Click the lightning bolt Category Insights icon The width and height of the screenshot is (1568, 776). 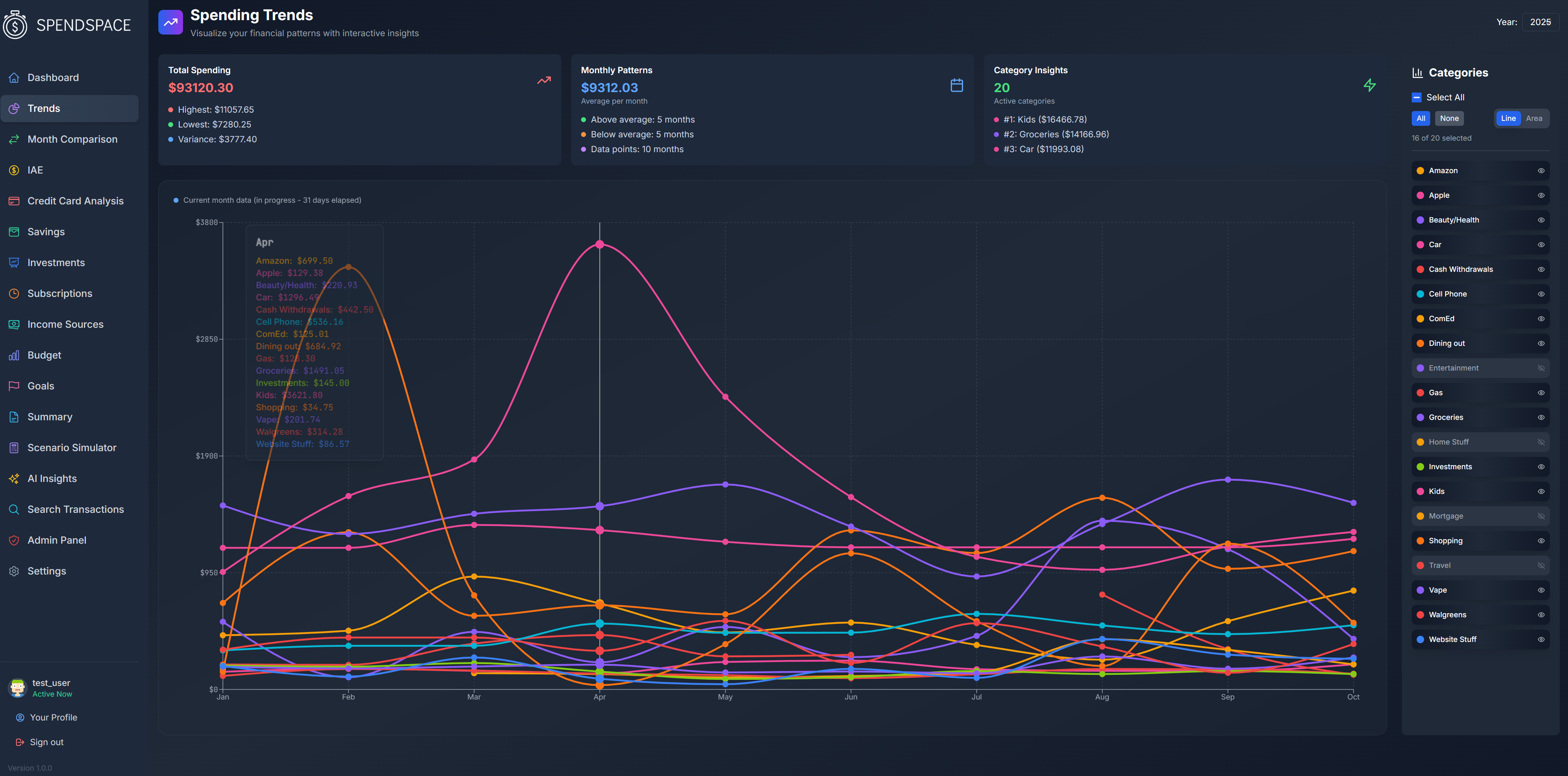click(x=1369, y=85)
